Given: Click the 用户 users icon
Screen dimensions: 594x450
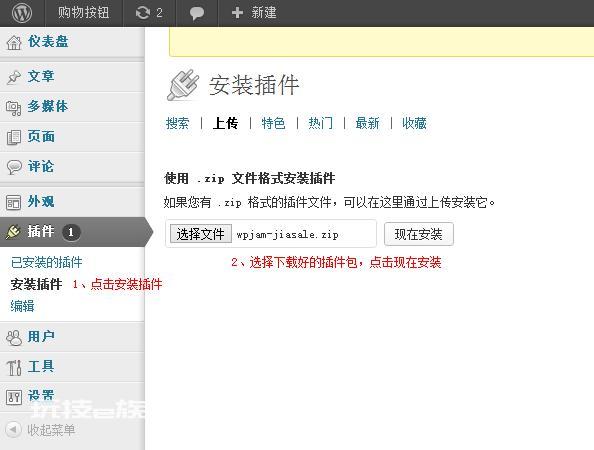Looking at the screenshot, I should coord(14,337).
